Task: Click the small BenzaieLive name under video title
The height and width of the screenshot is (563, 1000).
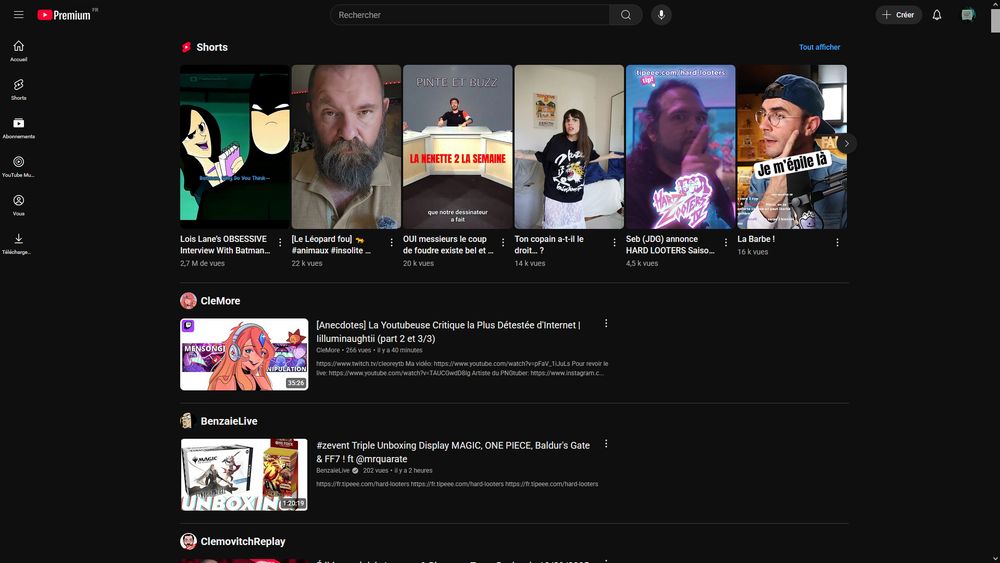Action: 333,471
